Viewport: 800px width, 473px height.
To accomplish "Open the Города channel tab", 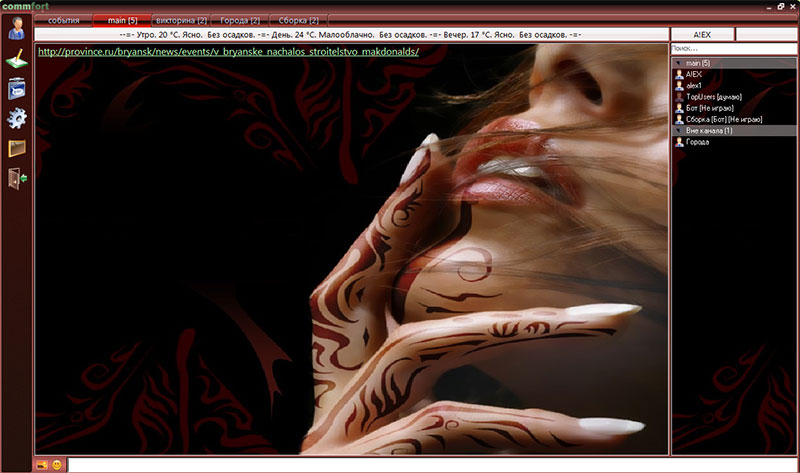I will pos(240,20).
